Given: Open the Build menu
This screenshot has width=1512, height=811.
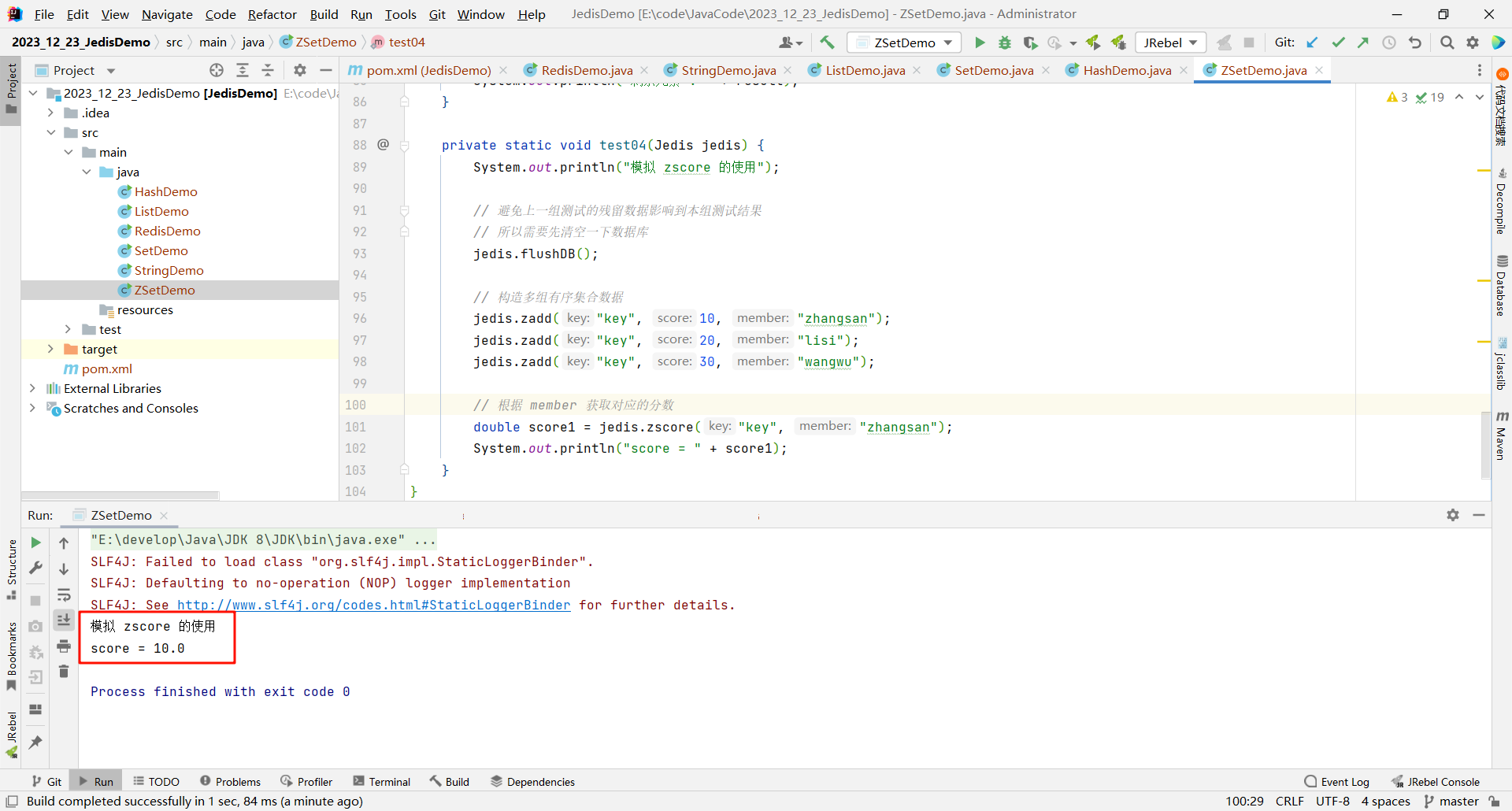Looking at the screenshot, I should click(324, 14).
